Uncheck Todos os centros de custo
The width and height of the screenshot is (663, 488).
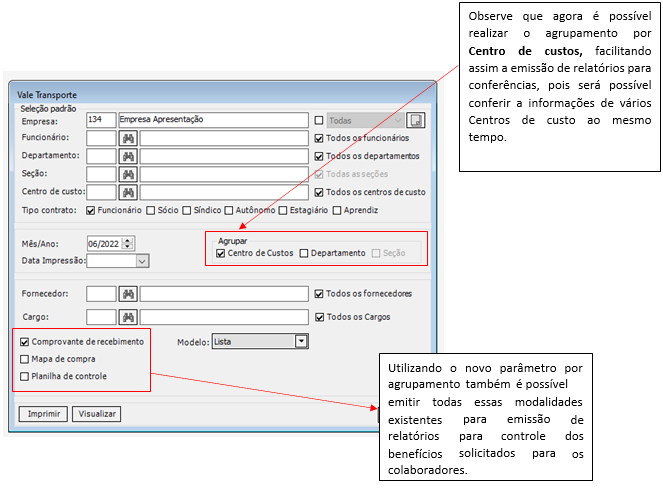point(319,192)
